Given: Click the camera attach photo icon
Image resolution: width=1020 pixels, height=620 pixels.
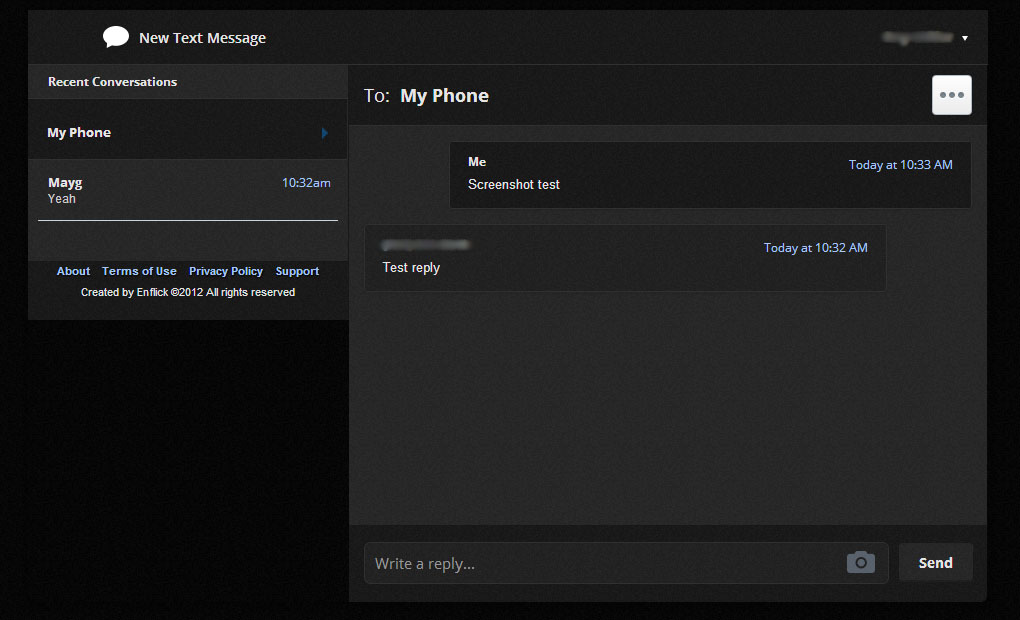Looking at the screenshot, I should coord(861,562).
